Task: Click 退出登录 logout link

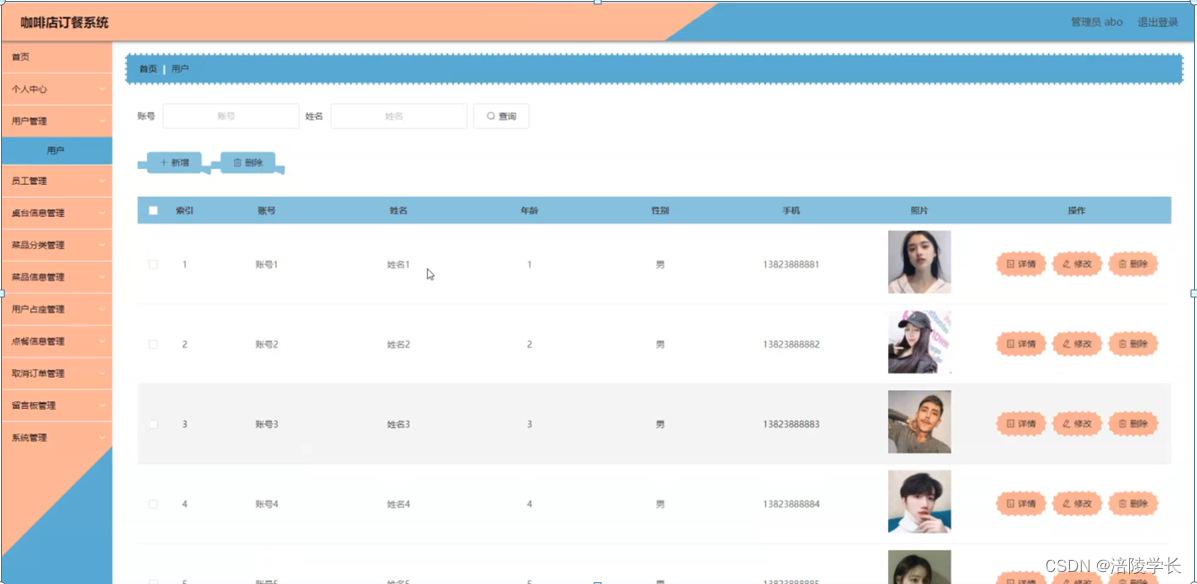Action: 1157,22
